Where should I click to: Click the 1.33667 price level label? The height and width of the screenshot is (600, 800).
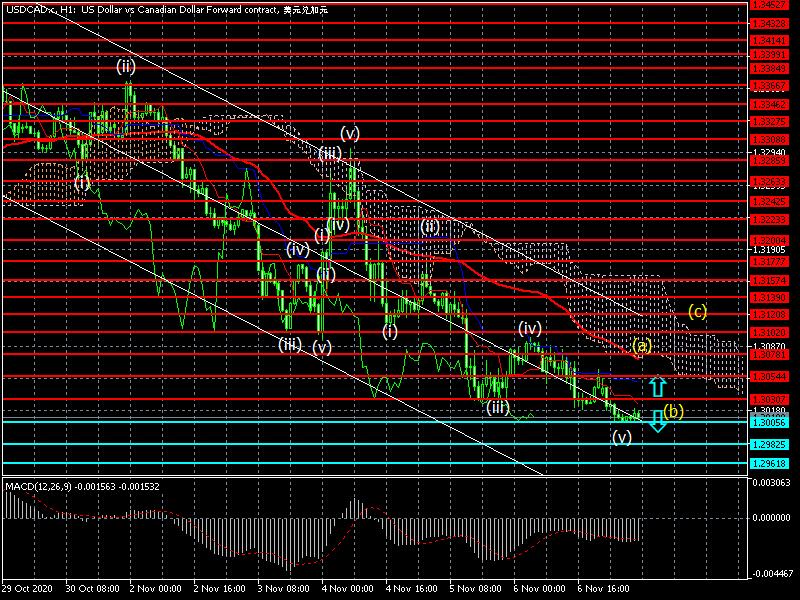click(x=769, y=86)
